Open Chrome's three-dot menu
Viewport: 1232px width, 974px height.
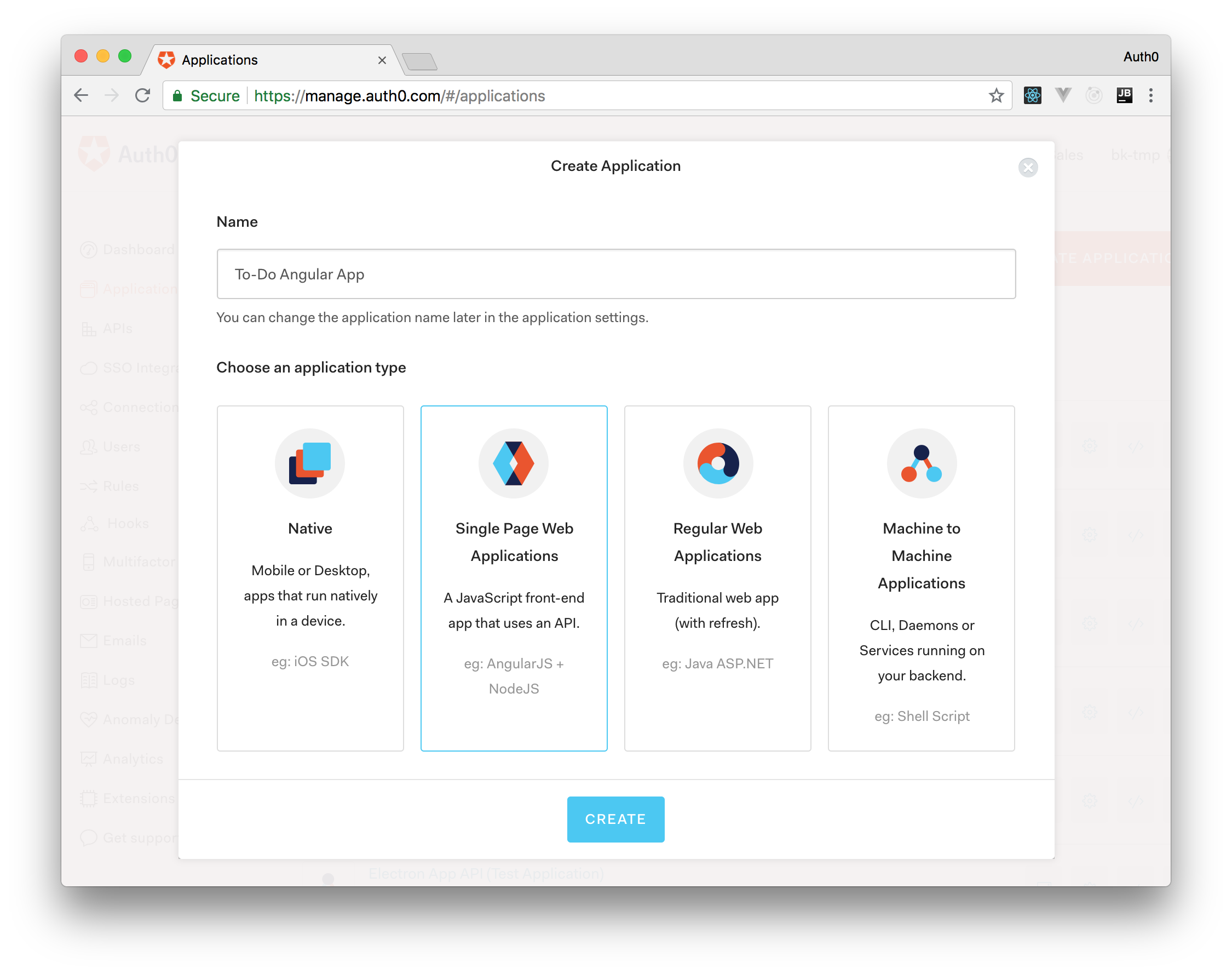coord(1150,95)
